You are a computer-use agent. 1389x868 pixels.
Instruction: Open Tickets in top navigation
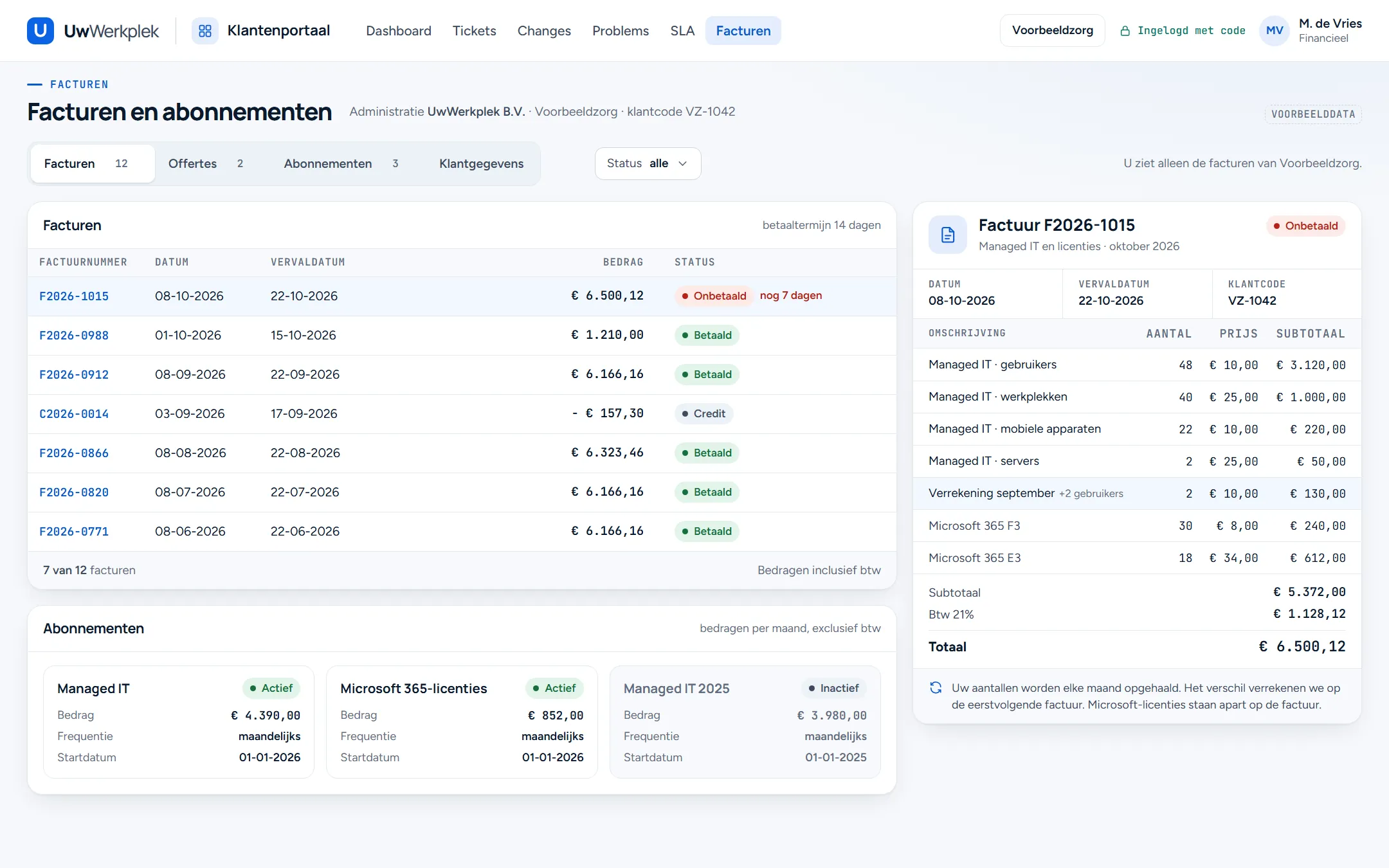[475, 31]
